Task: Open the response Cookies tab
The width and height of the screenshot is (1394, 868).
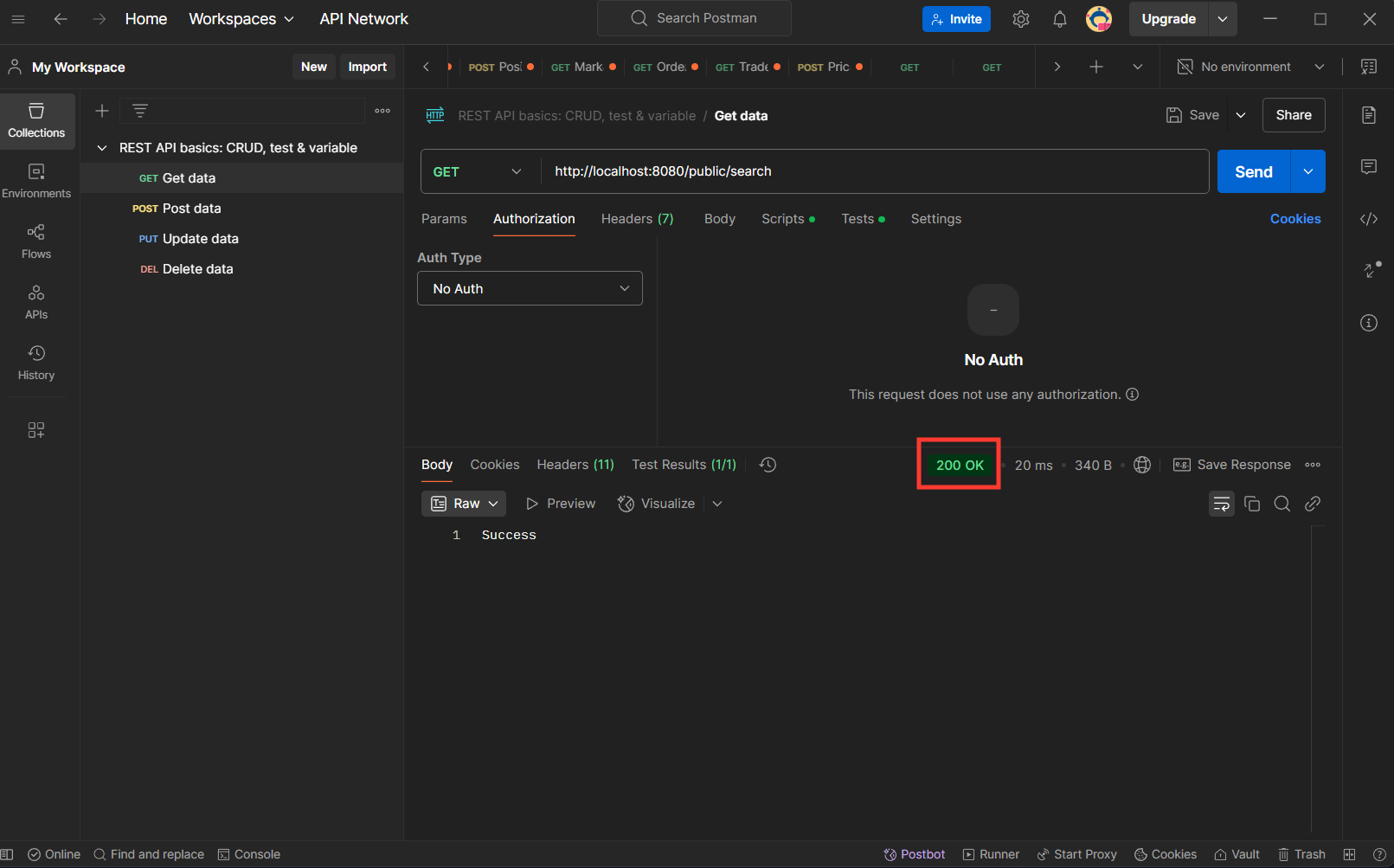Action: pos(495,465)
